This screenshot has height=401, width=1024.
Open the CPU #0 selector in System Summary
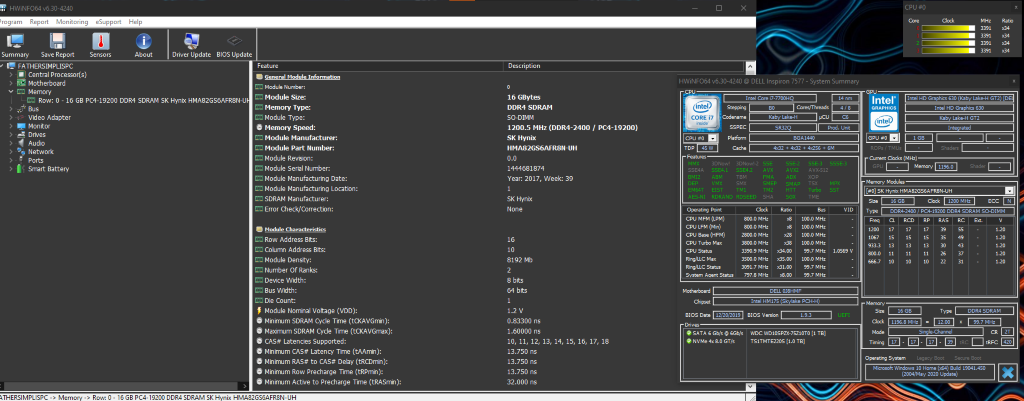pos(701,138)
